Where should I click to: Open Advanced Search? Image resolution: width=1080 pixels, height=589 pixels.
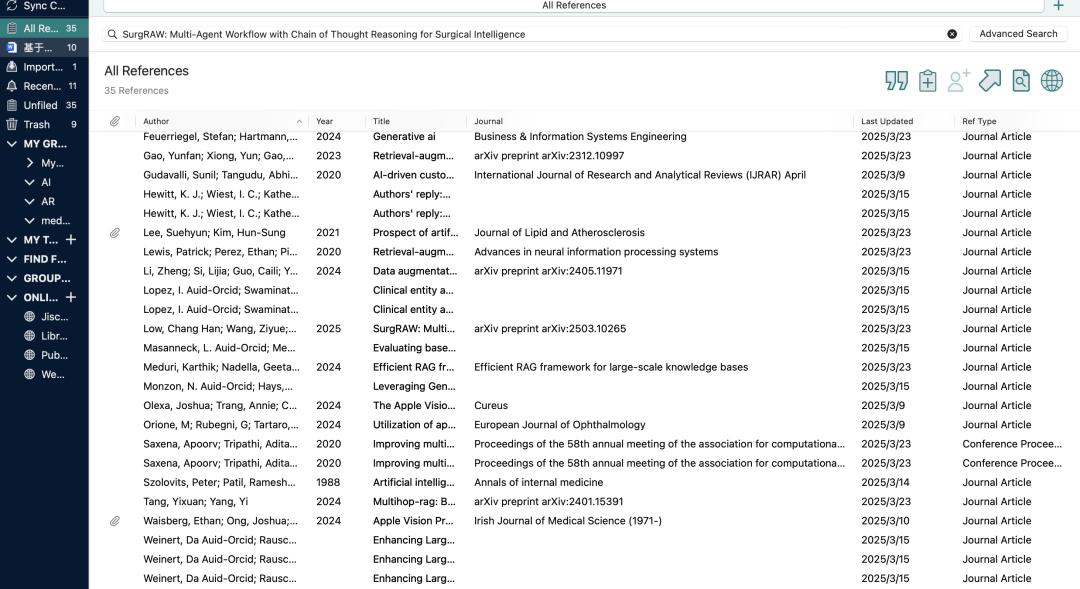coord(1018,34)
